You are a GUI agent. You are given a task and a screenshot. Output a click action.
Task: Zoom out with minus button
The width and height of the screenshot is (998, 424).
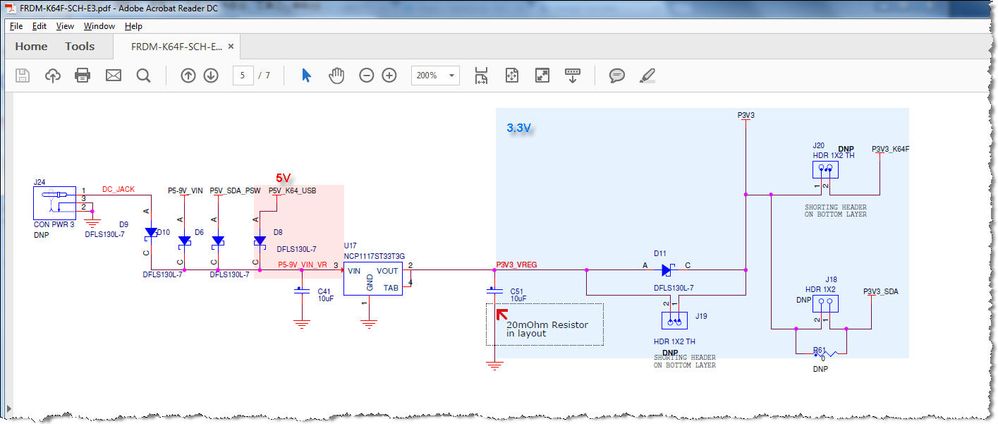(x=367, y=76)
